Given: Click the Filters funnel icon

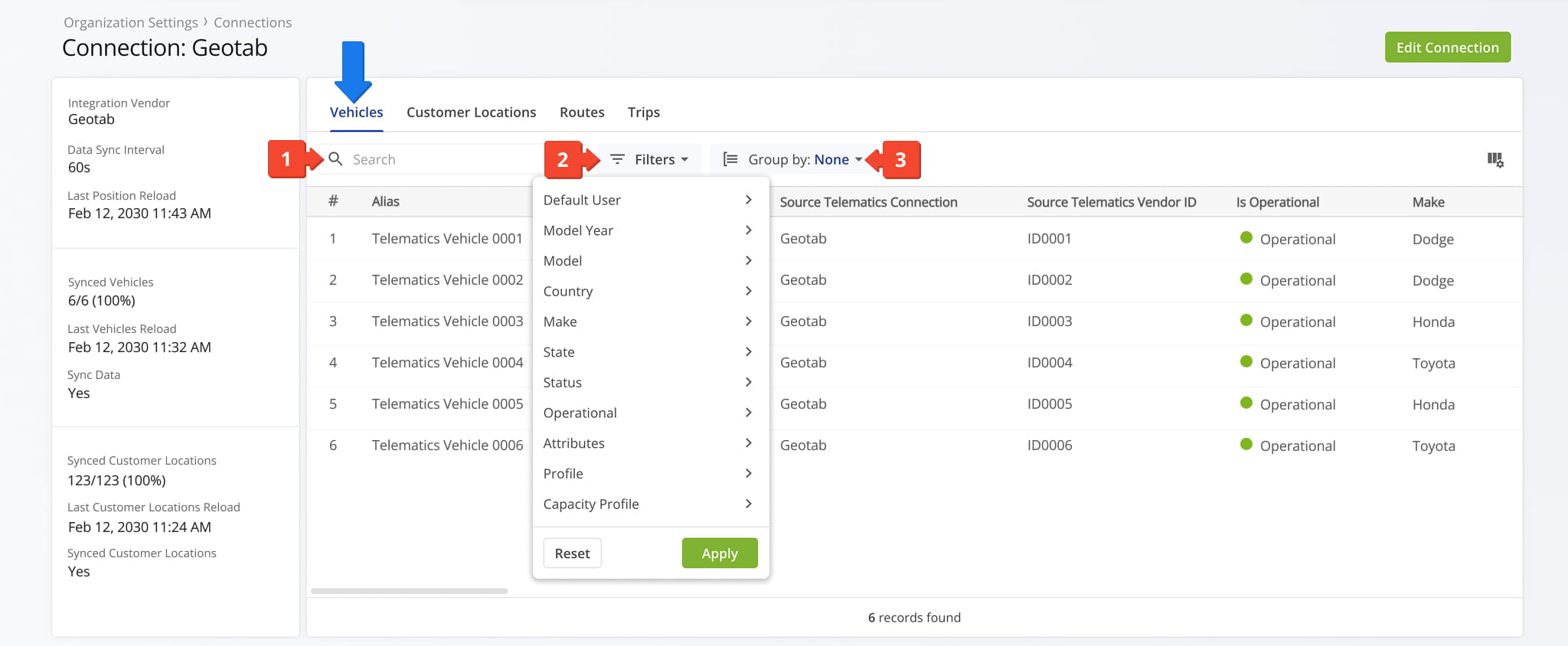Looking at the screenshot, I should pos(617,159).
